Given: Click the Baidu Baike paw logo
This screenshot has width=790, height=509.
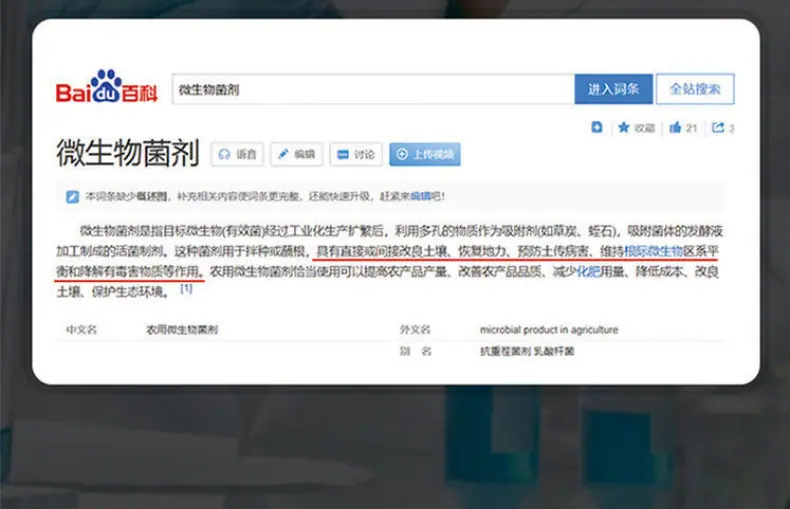Looking at the screenshot, I should (106, 86).
